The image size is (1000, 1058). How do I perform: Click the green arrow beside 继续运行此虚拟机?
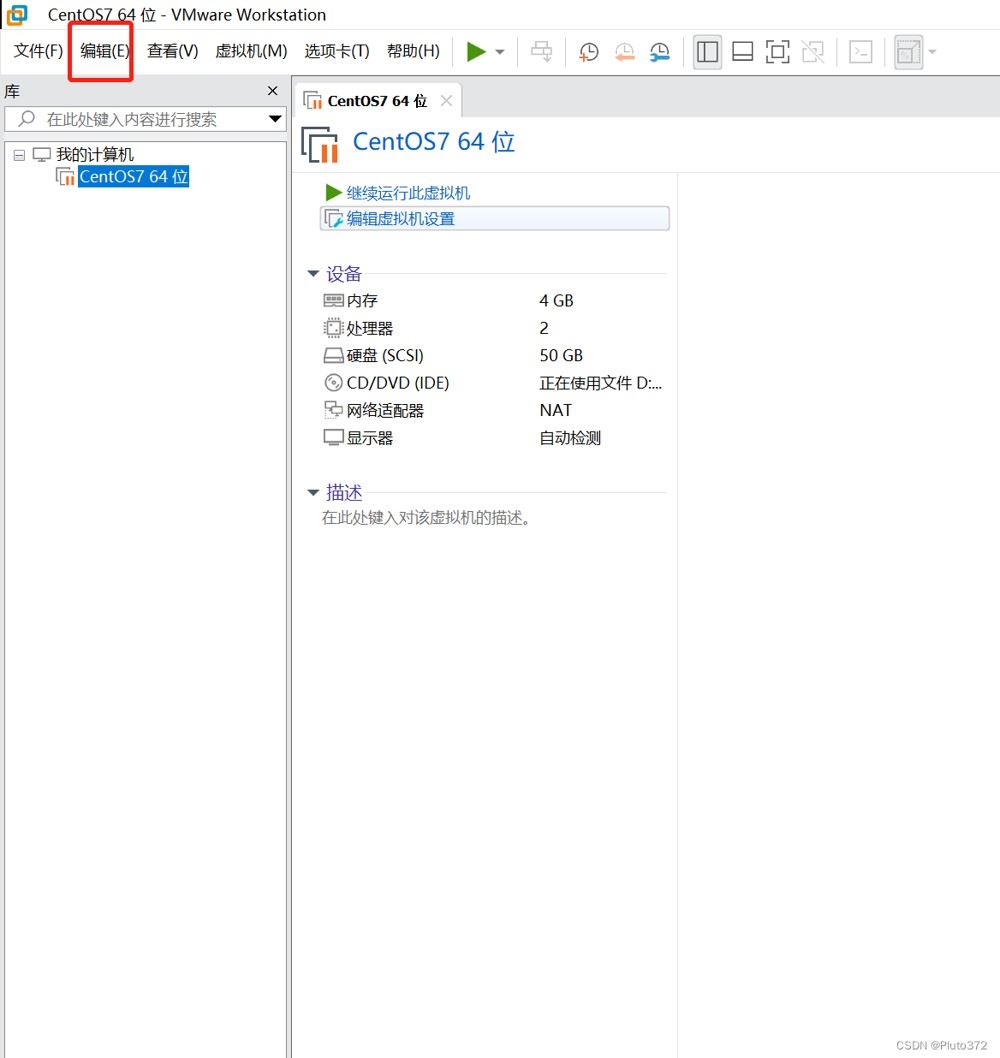[333, 193]
